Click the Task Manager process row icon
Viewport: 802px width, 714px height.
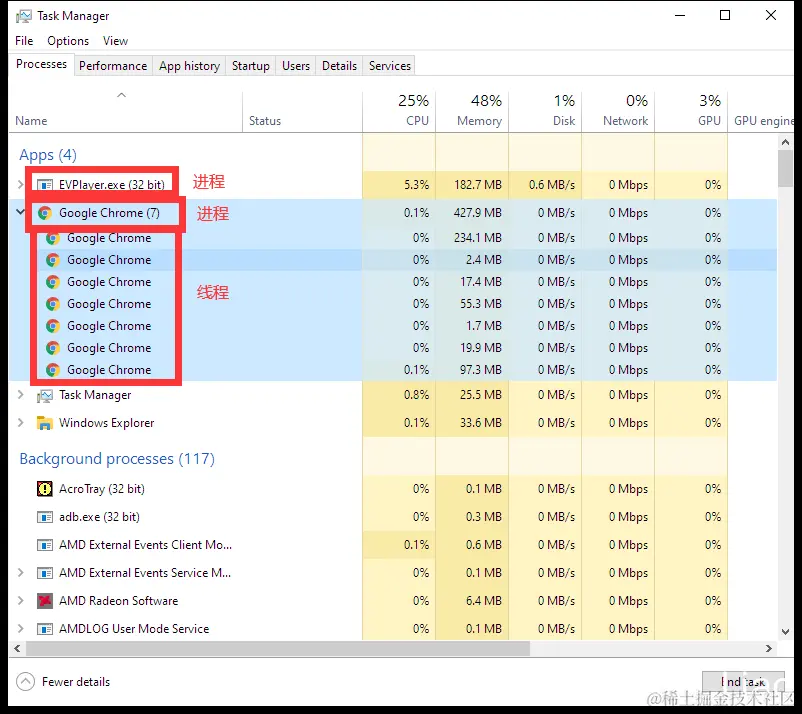[x=45, y=395]
